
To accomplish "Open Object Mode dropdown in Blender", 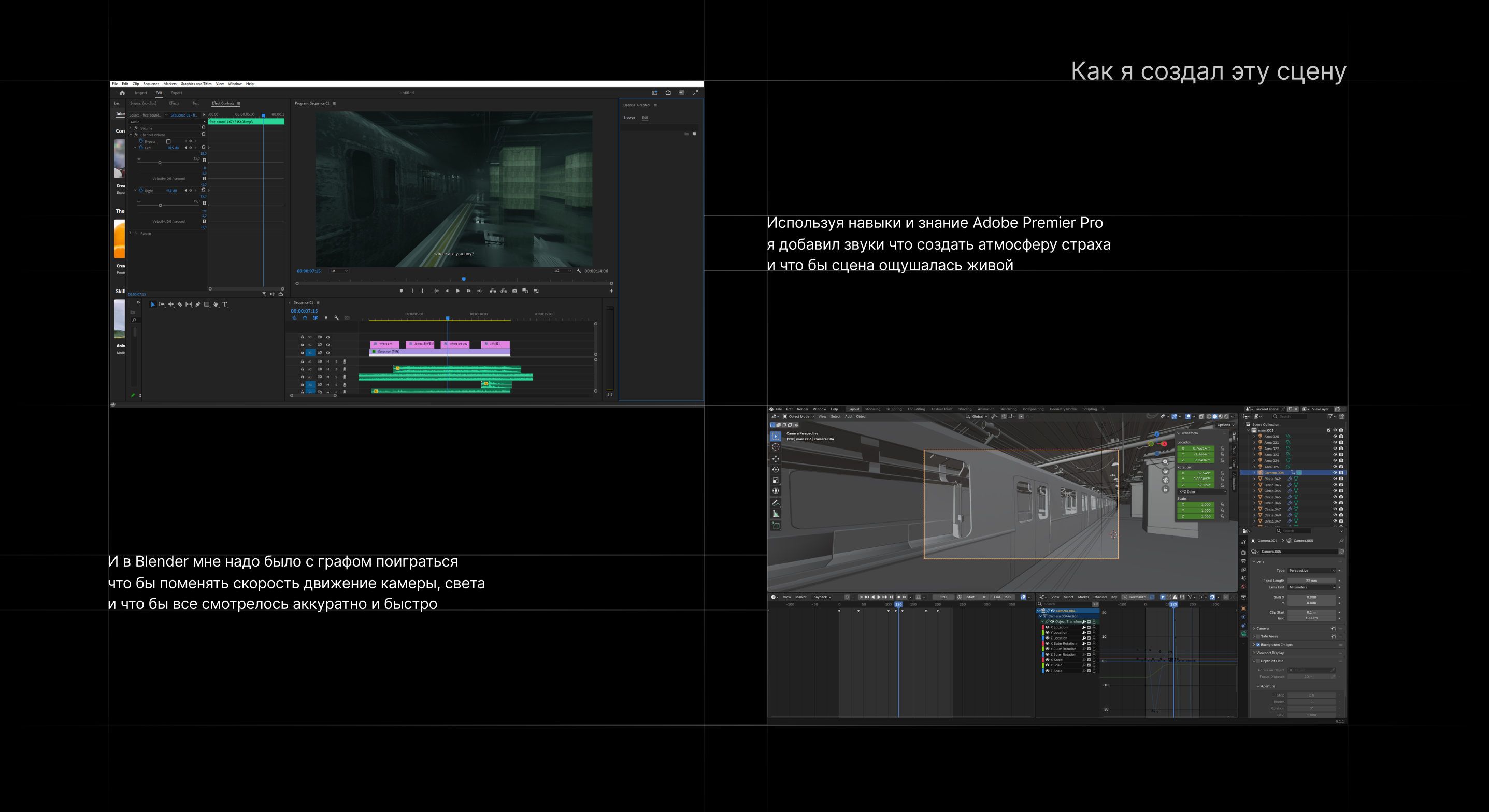I will pos(798,417).
